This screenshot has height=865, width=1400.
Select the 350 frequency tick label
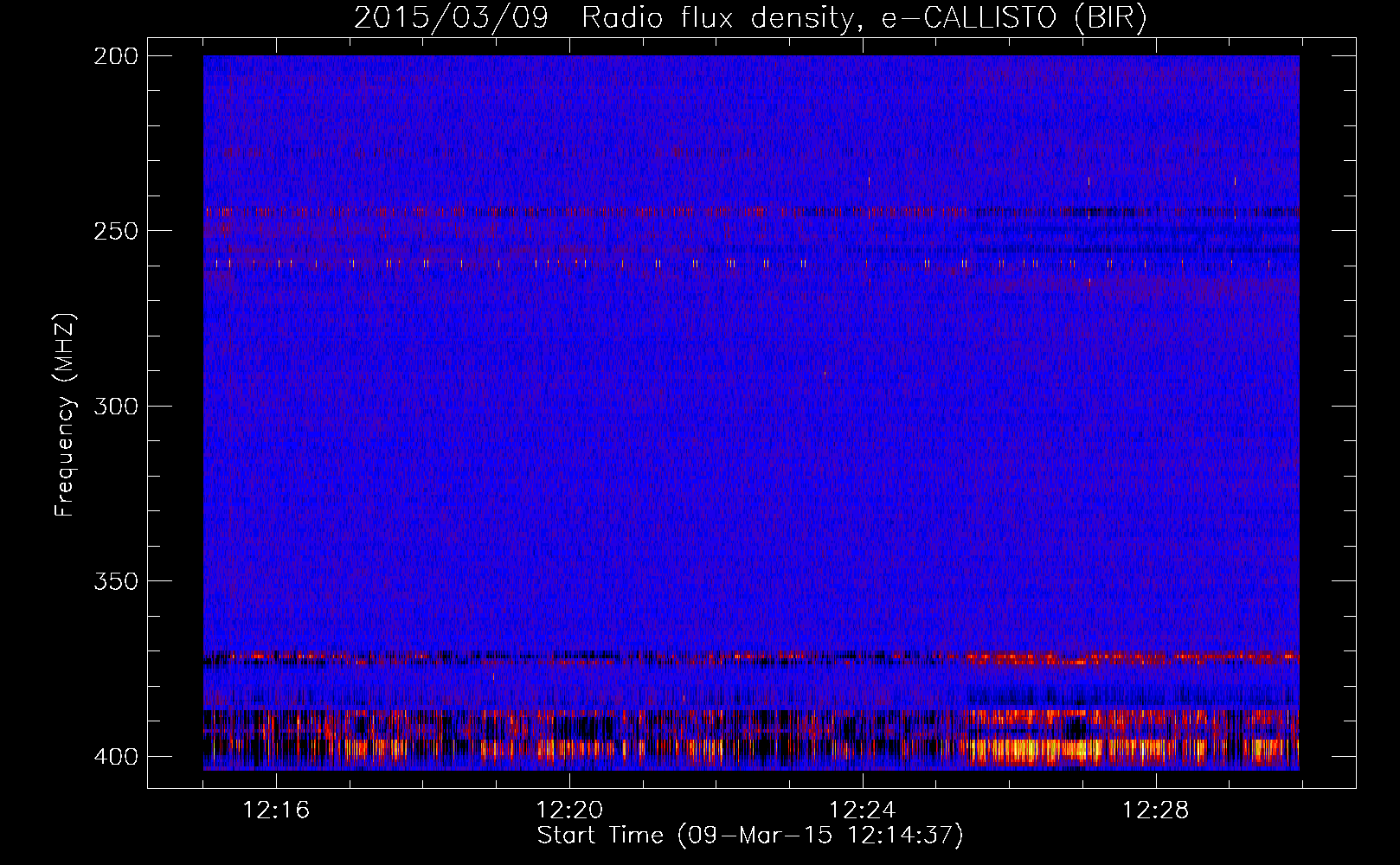pos(115,581)
